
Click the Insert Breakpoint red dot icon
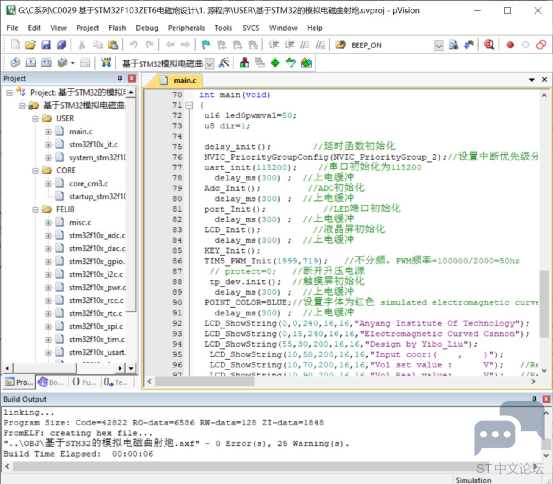[x=510, y=45]
